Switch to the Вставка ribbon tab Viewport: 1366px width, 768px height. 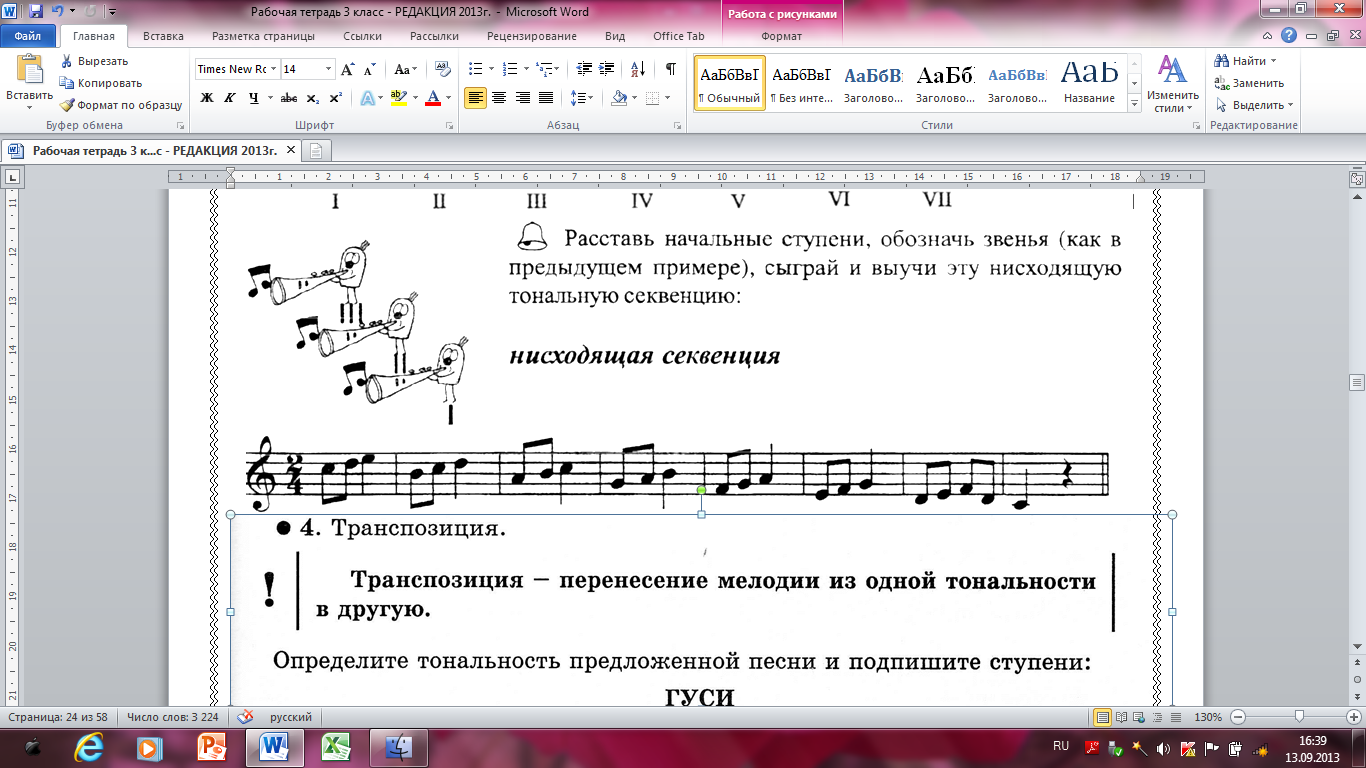coord(163,36)
